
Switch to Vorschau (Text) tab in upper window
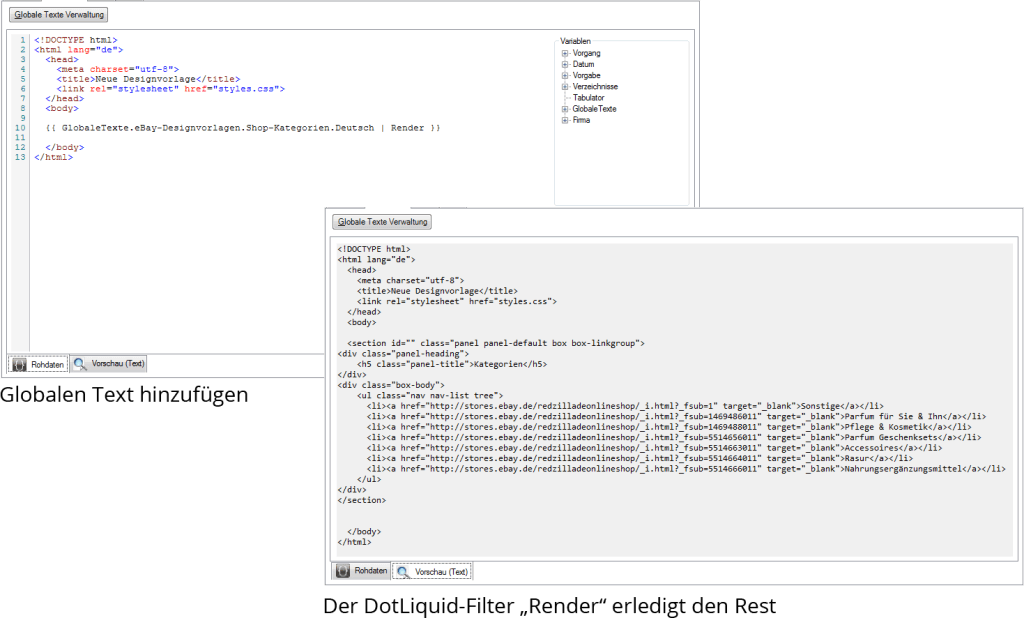tap(109, 364)
